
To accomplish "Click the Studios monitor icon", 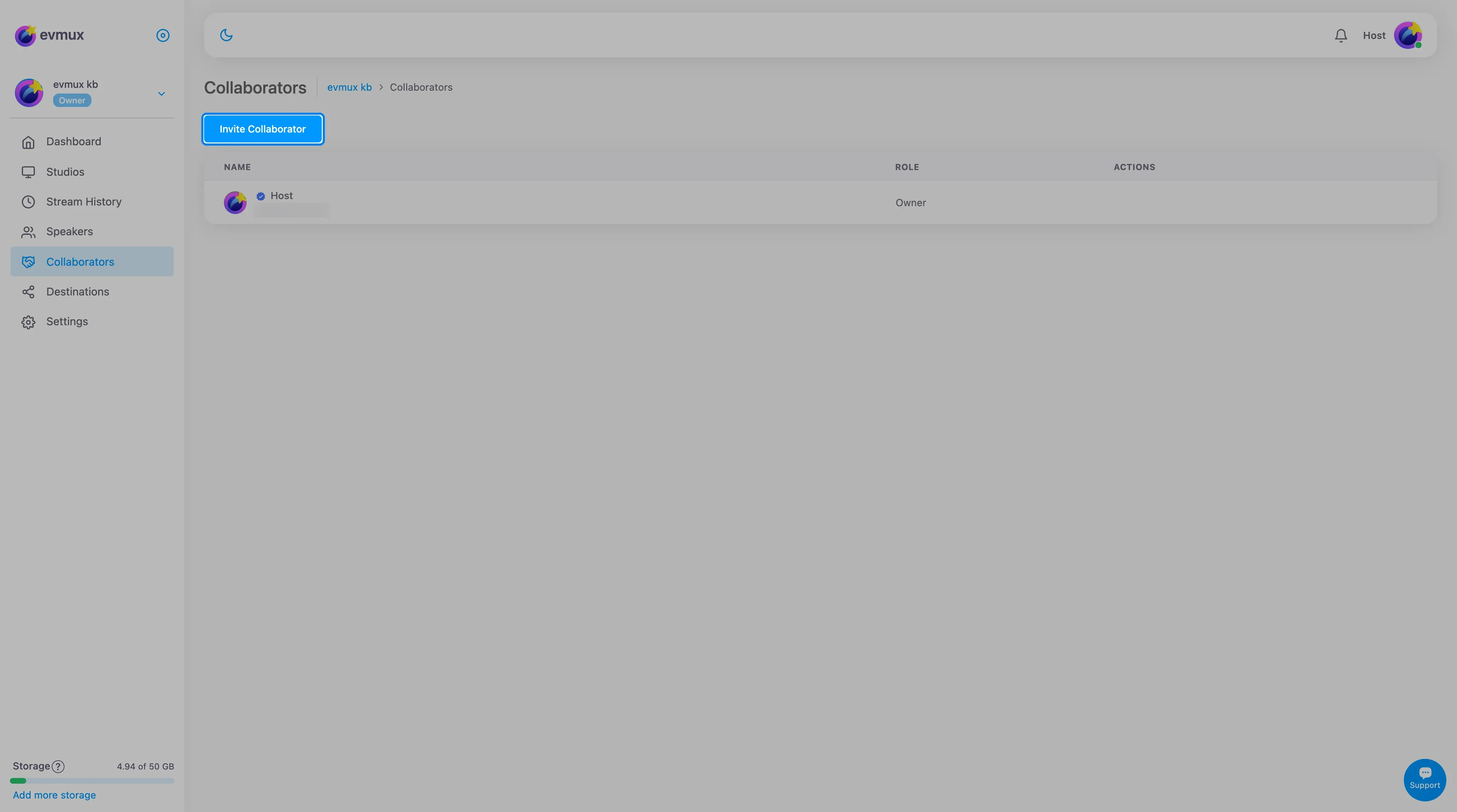I will coord(28,172).
